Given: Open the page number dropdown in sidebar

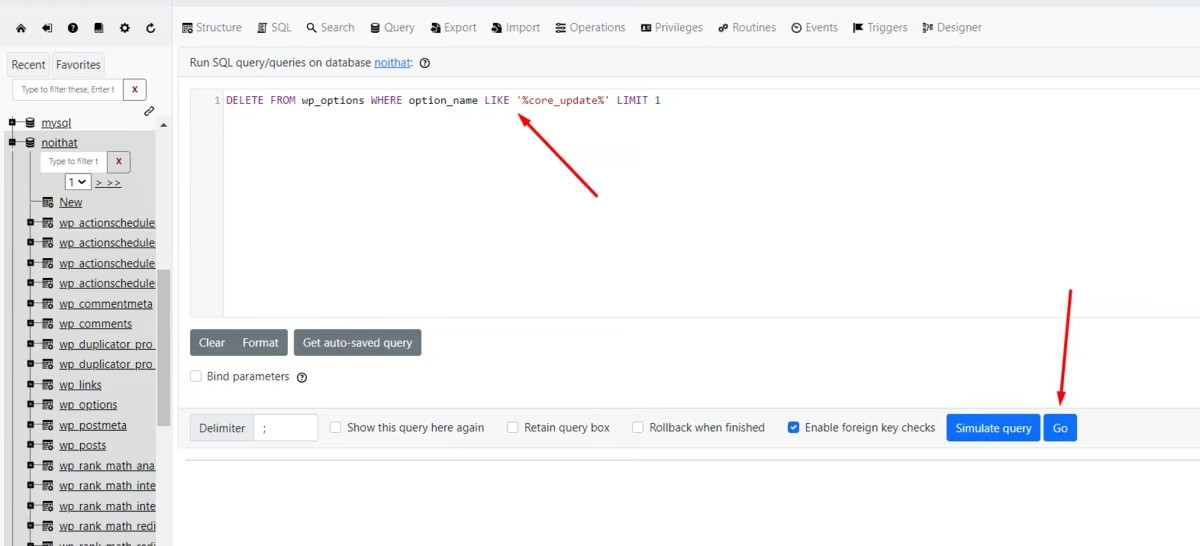Looking at the screenshot, I should tap(78, 182).
